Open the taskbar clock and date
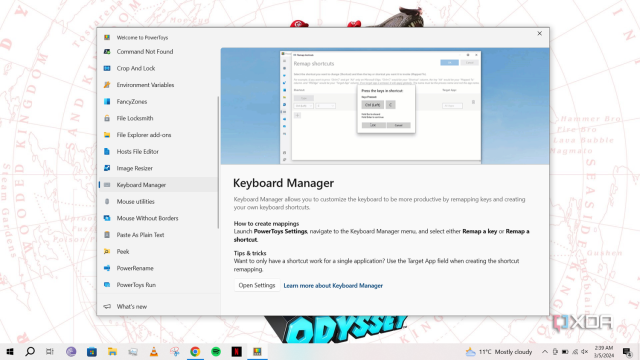This screenshot has width=640, height=360. click(604, 351)
